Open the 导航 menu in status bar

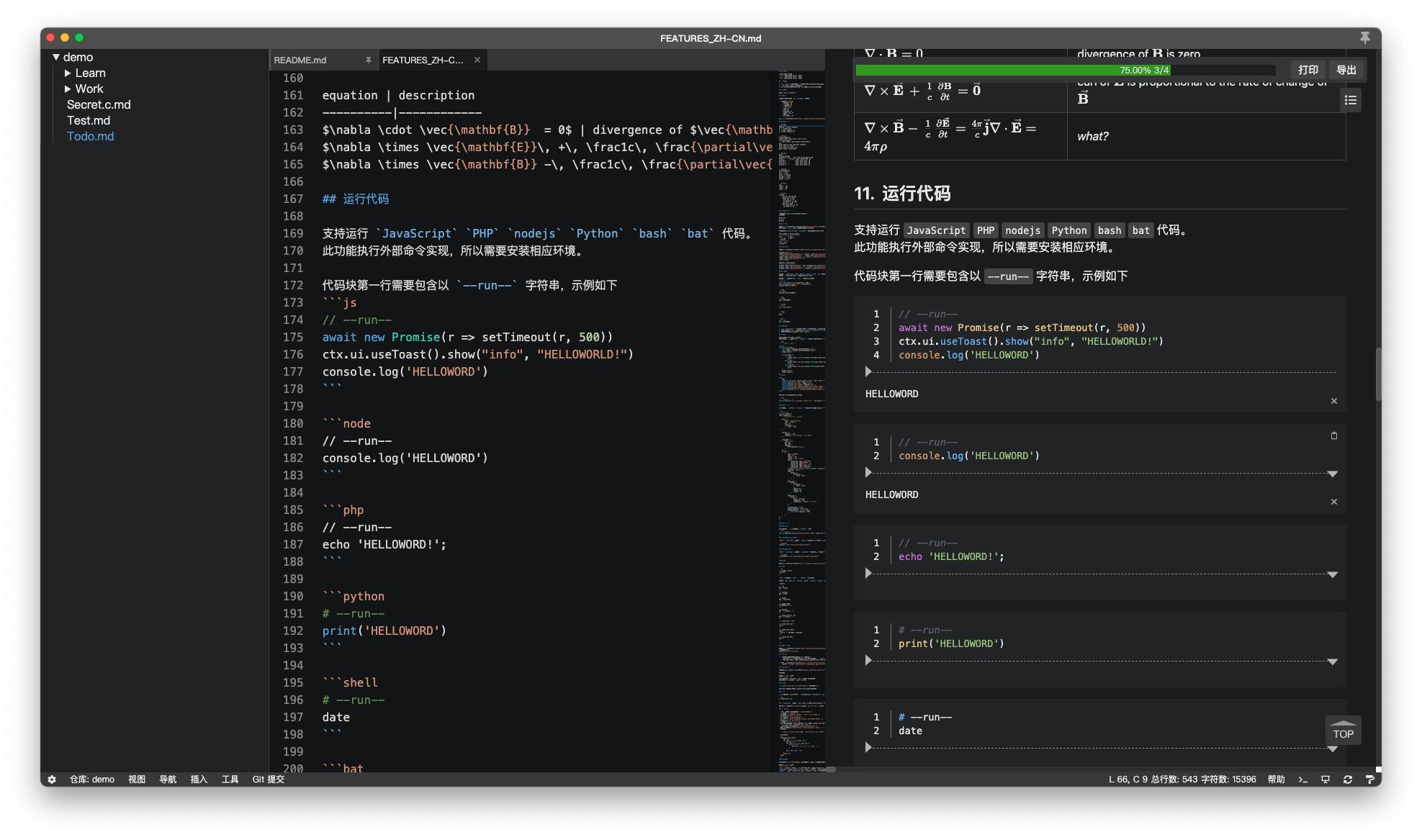168,779
